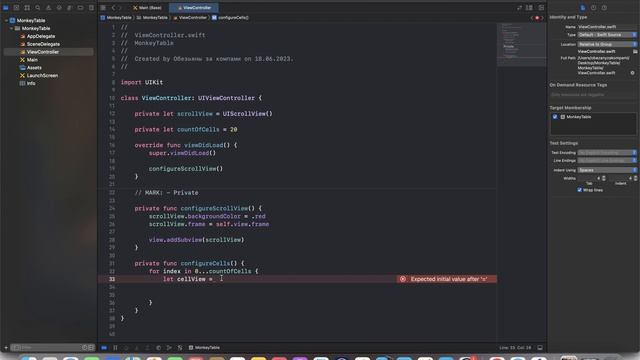Open the Find navigator magnifier icon

[38, 8]
